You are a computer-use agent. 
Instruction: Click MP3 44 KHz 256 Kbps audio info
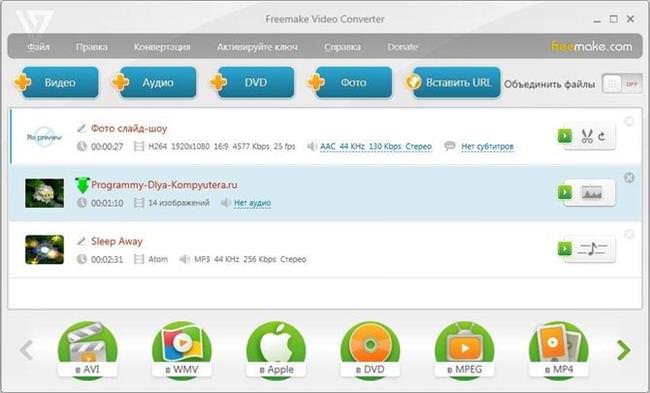pos(250,259)
